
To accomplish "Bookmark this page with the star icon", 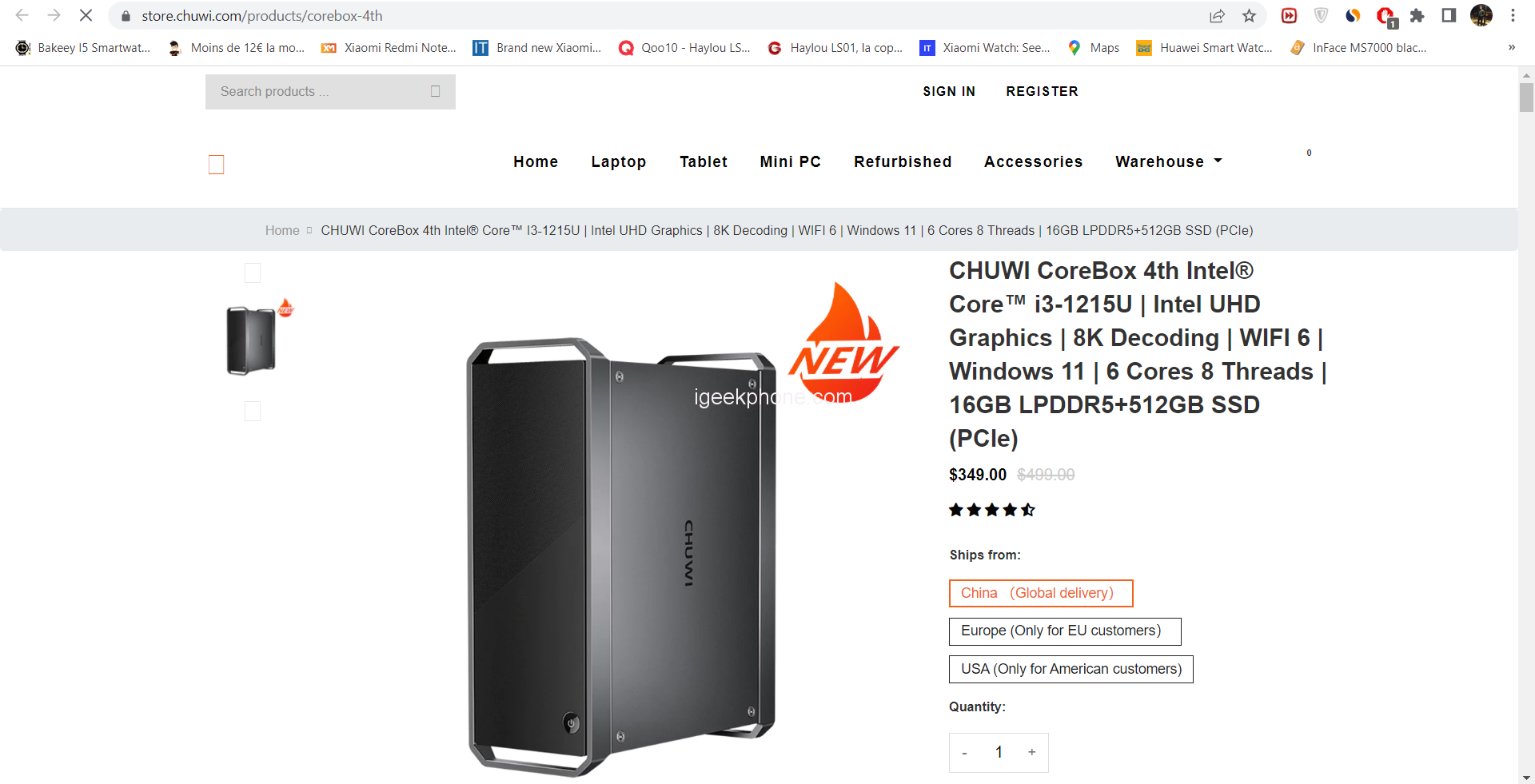I will pyautogui.click(x=1250, y=15).
